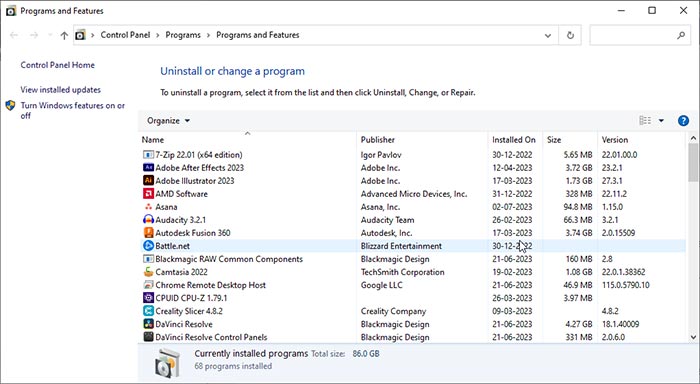Click the Chrome Remote Desktop Host icon
The height and width of the screenshot is (384, 700).
148,285
